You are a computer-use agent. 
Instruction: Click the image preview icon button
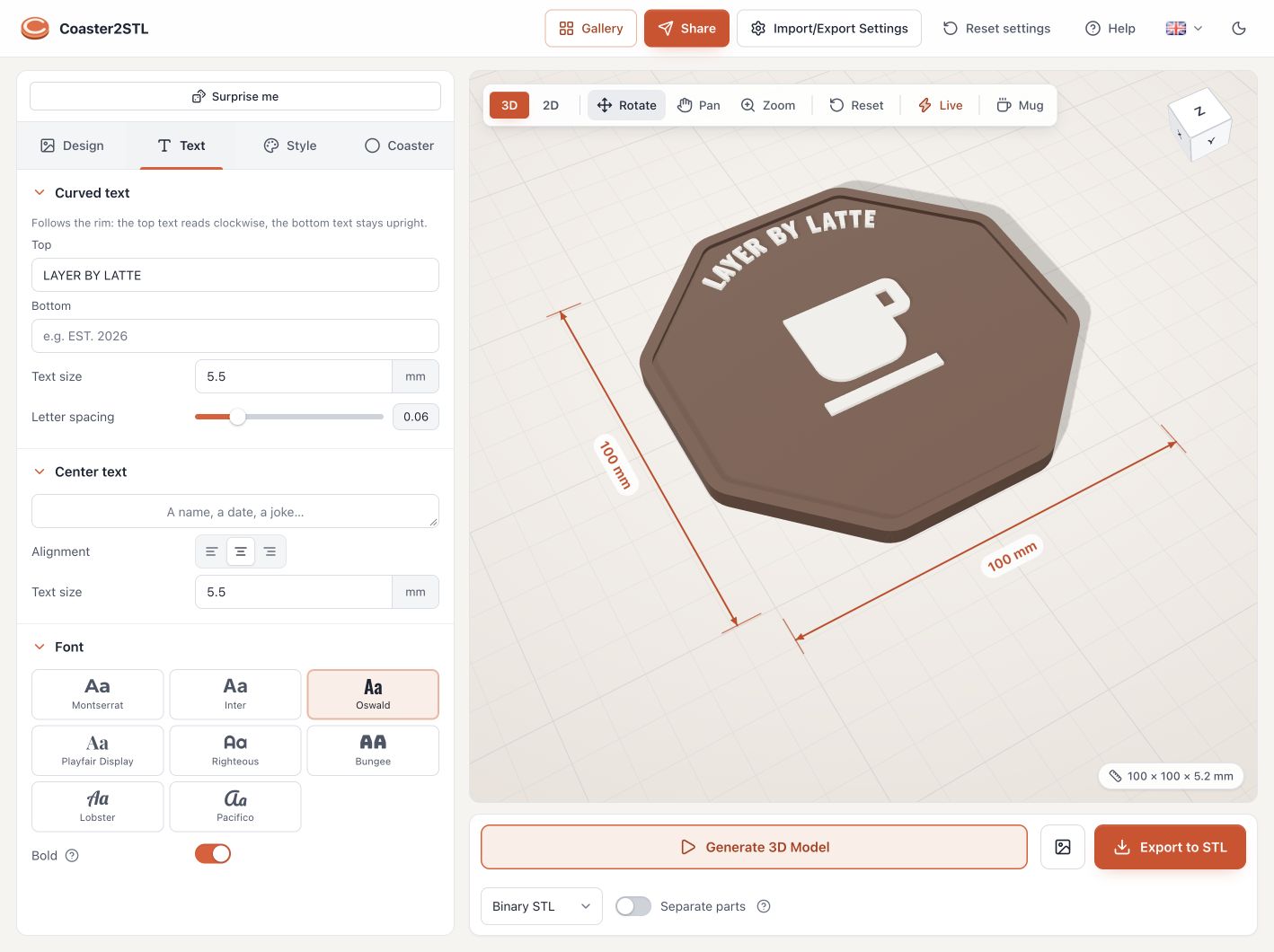pos(1063,847)
